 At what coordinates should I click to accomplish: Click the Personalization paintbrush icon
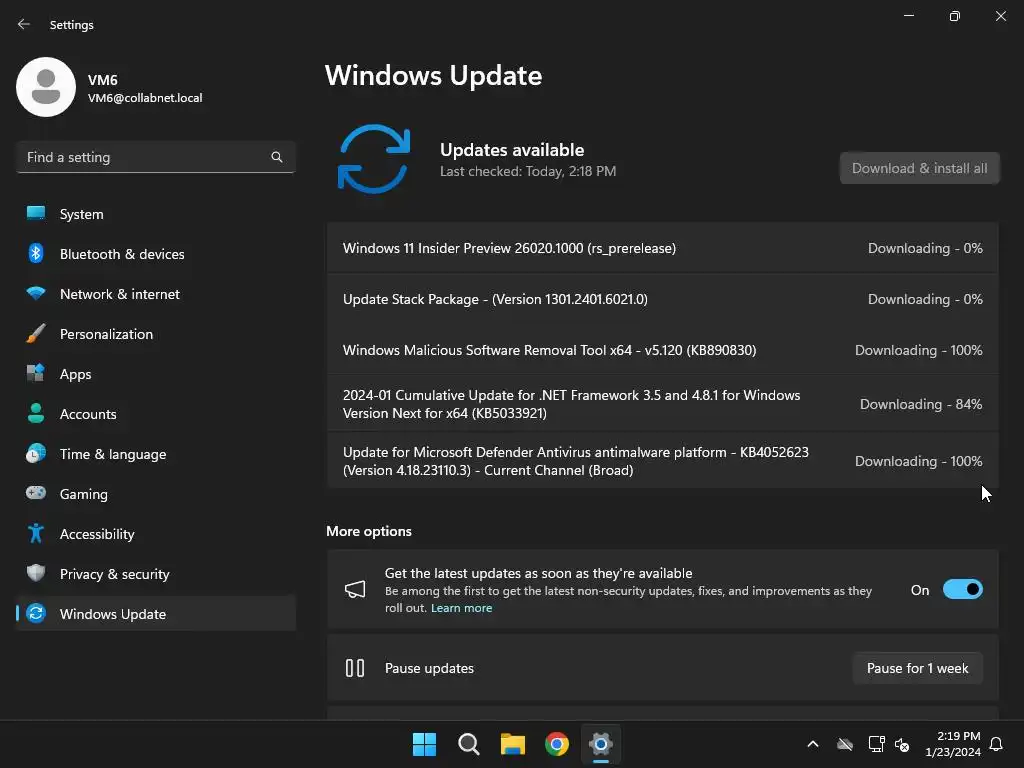click(x=36, y=333)
